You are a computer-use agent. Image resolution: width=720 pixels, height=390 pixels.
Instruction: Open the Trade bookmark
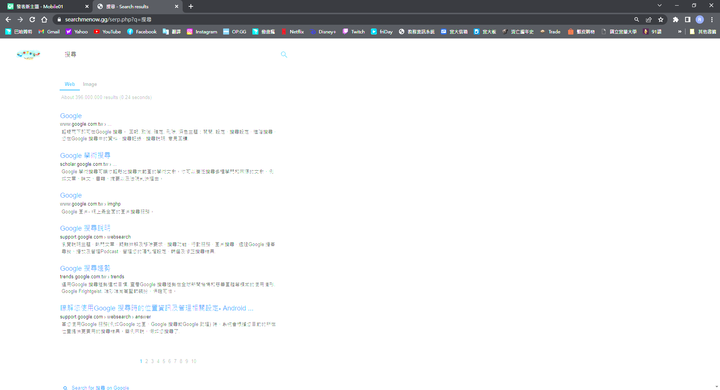click(x=550, y=32)
